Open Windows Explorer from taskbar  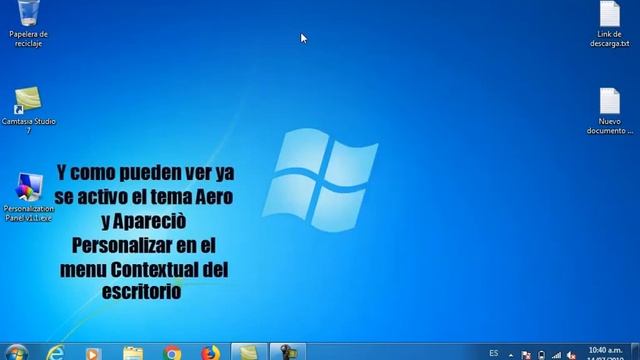point(133,353)
